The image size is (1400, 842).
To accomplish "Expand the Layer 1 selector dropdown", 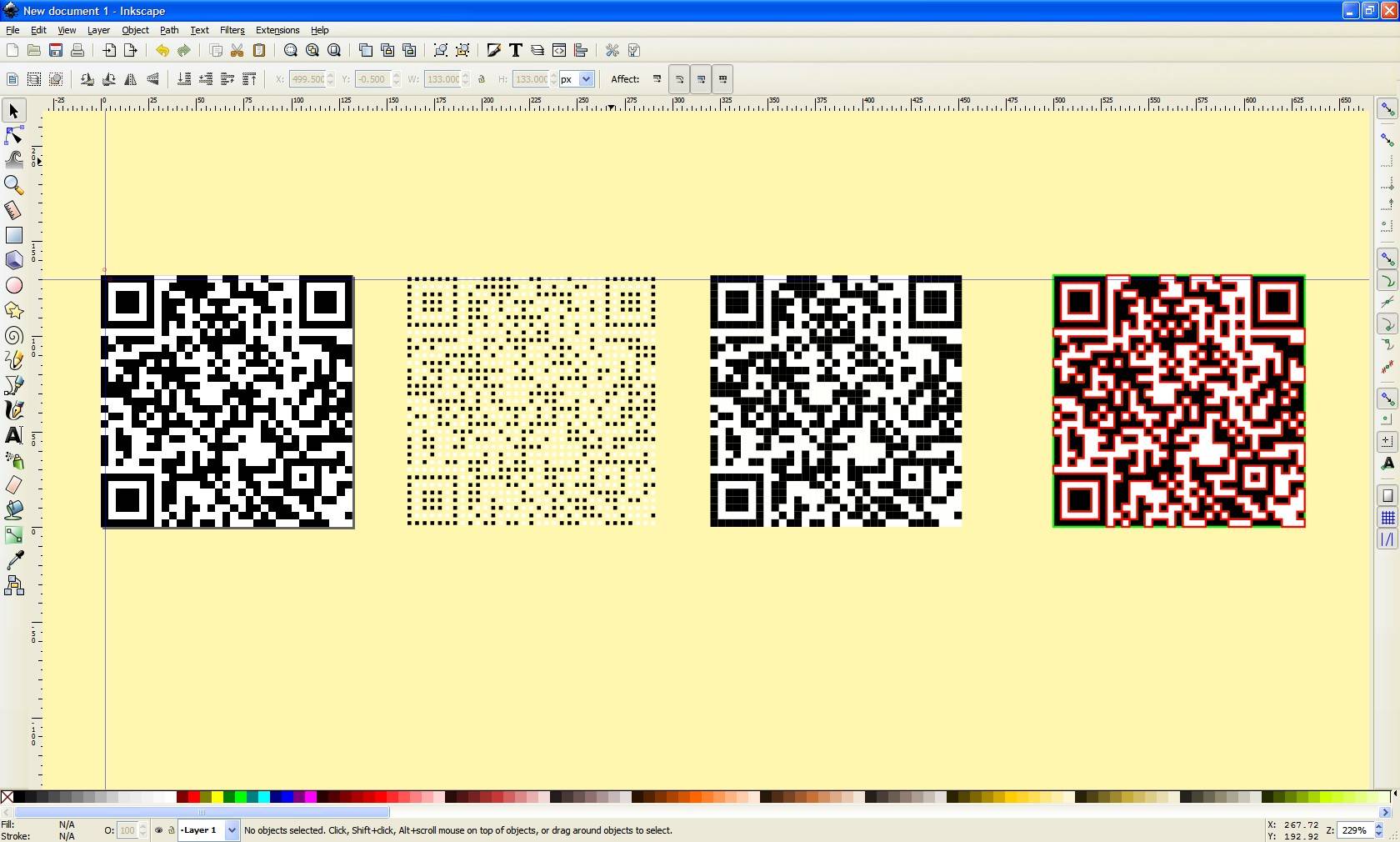I will pyautogui.click(x=232, y=830).
